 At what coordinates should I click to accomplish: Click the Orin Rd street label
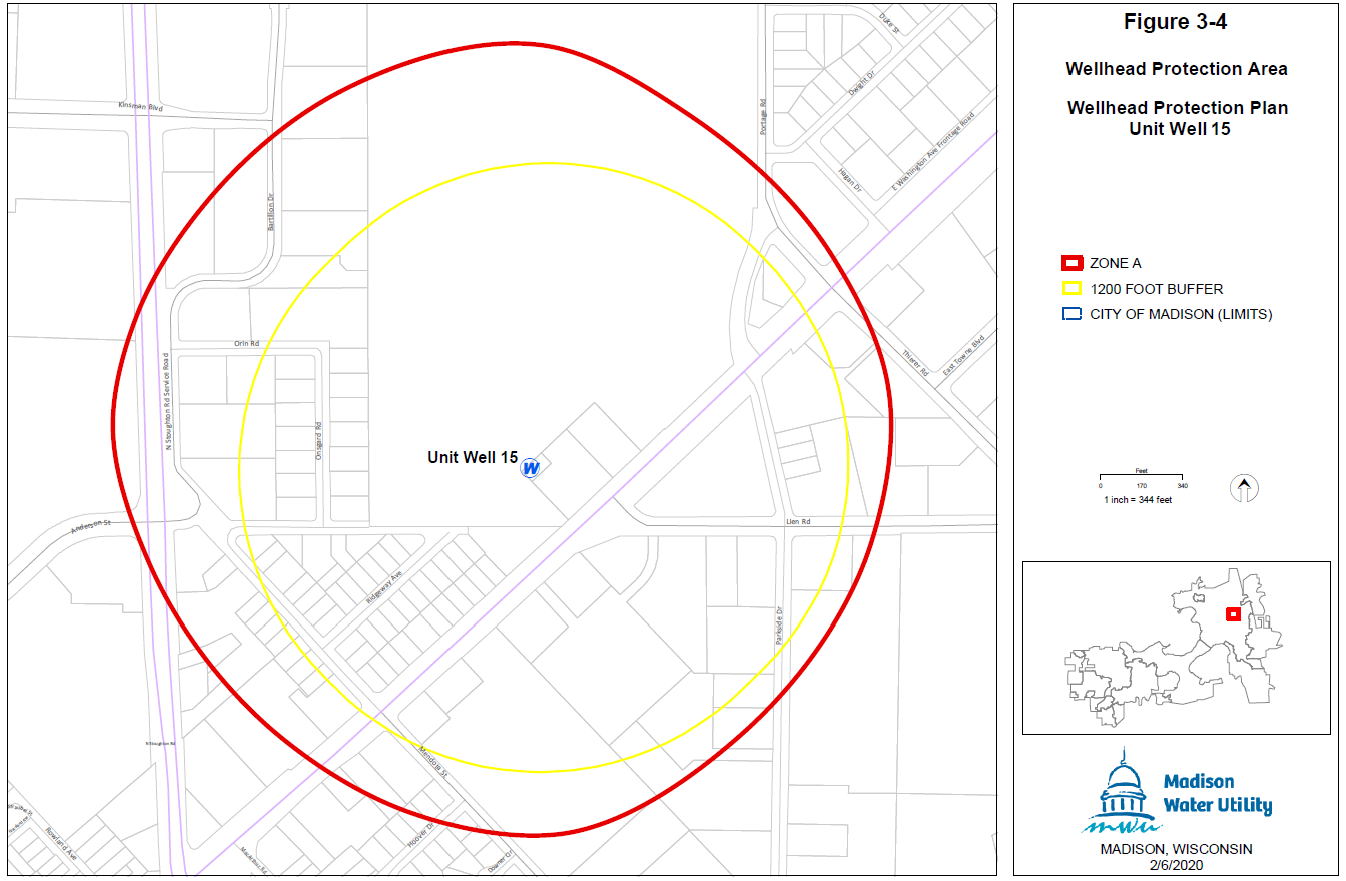click(247, 343)
